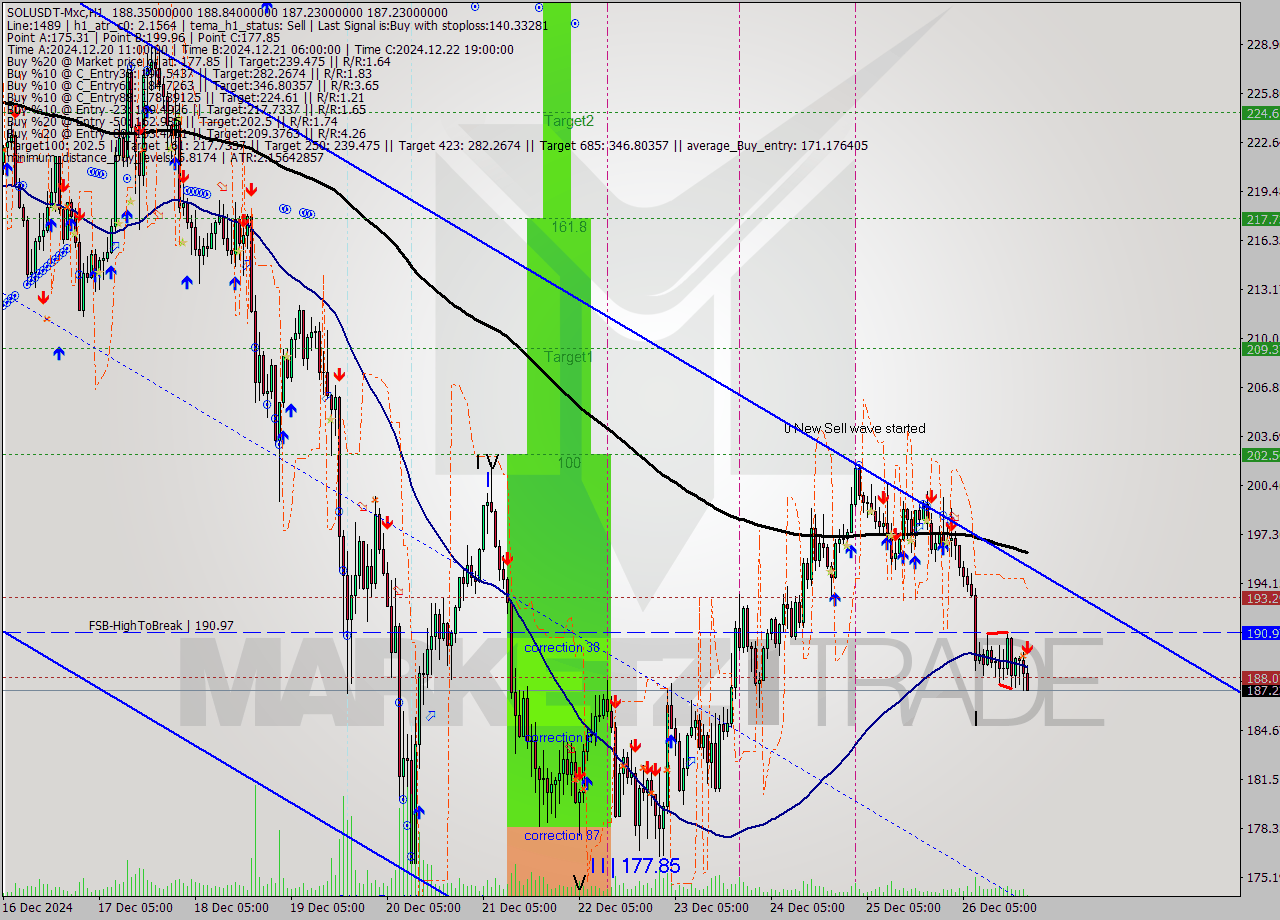Click the blue 190.9 price tag
1280x920 pixels.
pyautogui.click(x=1260, y=633)
